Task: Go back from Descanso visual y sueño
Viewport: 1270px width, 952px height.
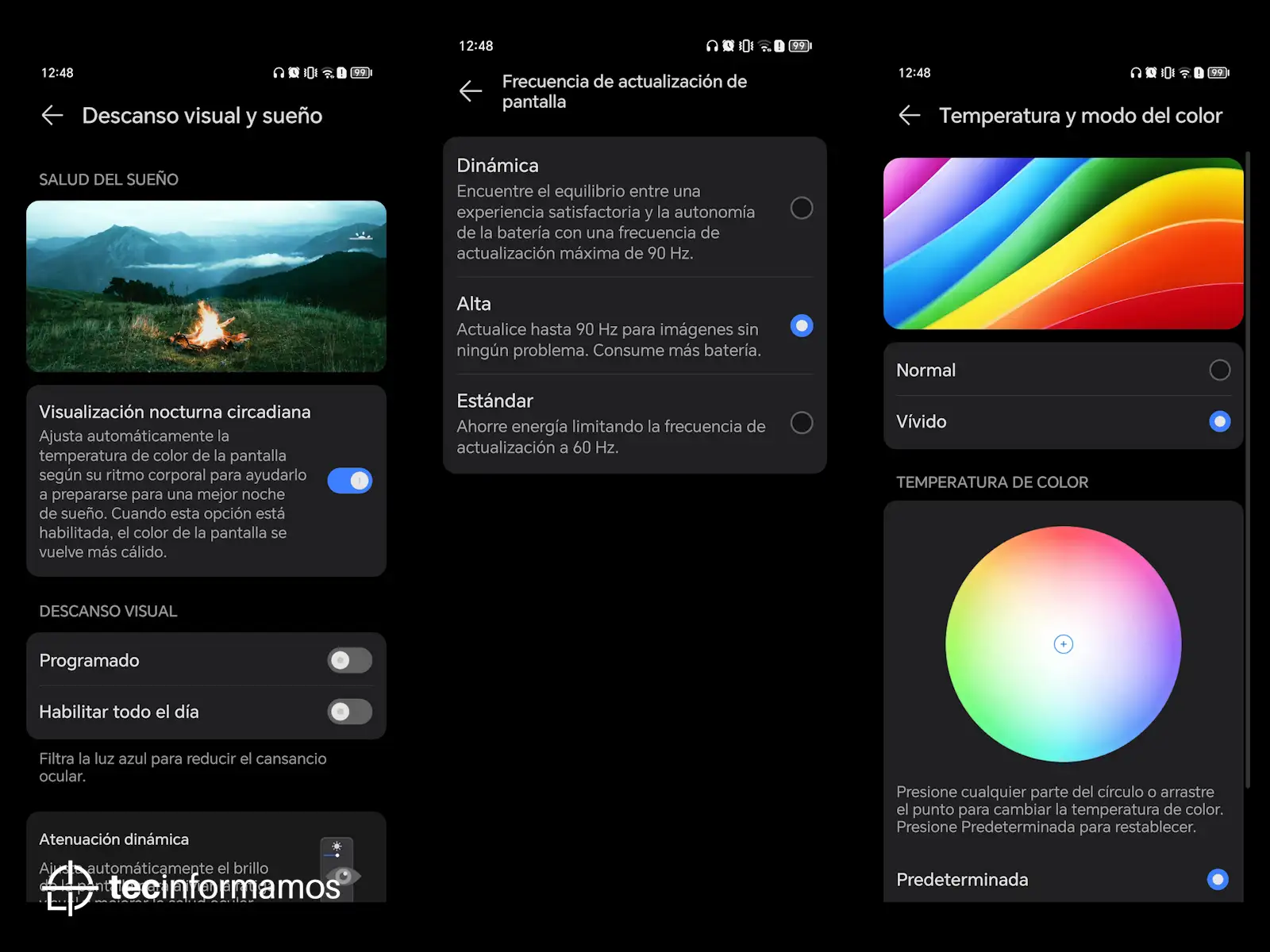Action: 52,116
